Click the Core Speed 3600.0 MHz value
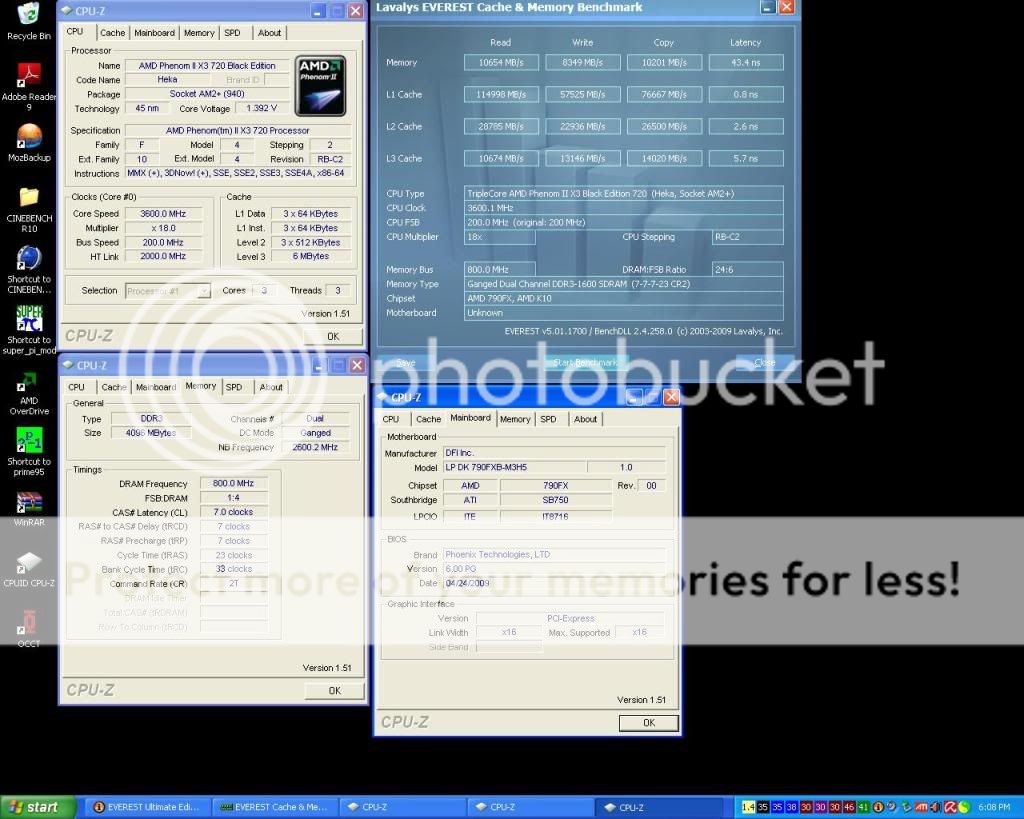1024x819 pixels. (163, 214)
